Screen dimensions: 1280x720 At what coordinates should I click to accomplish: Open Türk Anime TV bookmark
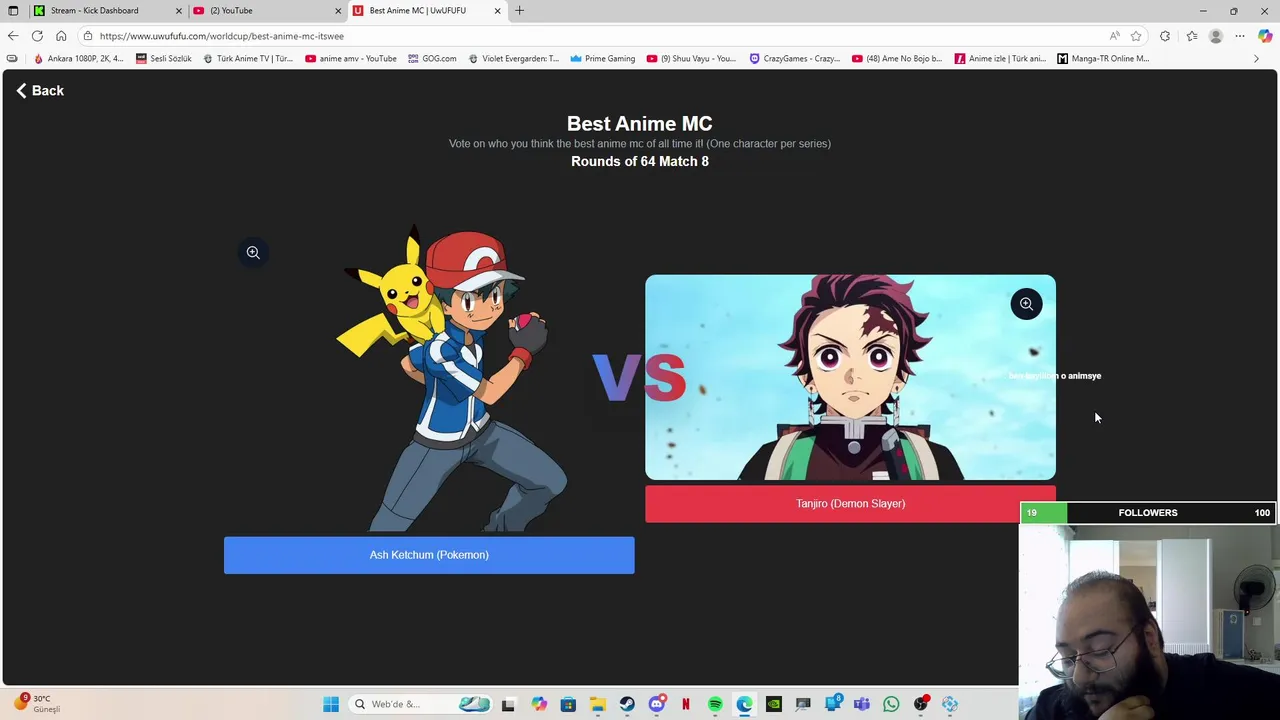[x=248, y=59]
